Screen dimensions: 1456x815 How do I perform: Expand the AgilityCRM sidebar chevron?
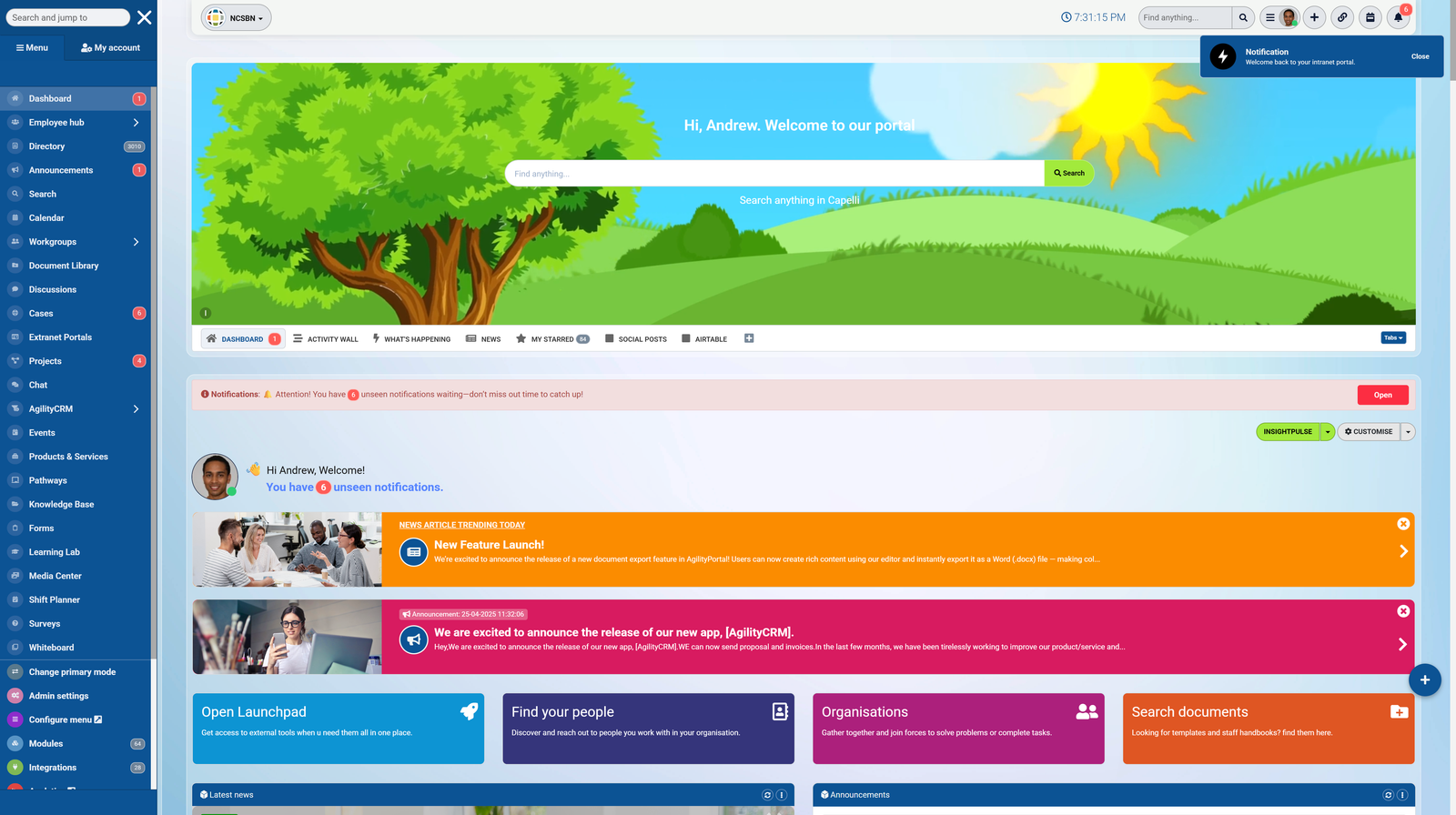click(136, 409)
